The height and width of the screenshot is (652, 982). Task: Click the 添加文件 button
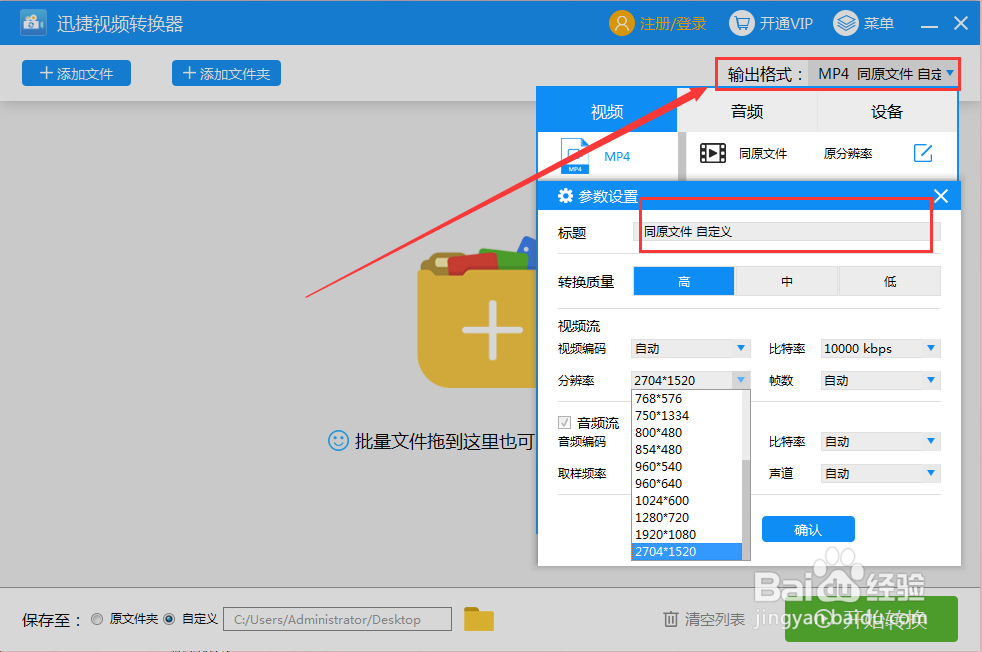76,73
